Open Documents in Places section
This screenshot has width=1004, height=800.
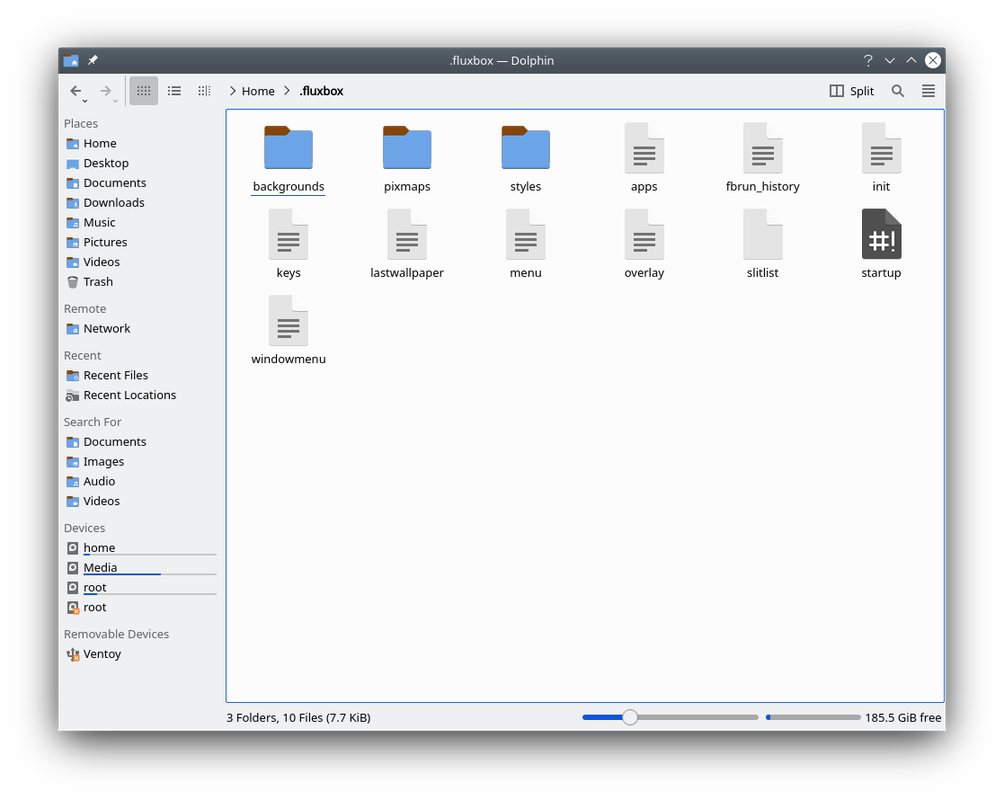point(141,183)
